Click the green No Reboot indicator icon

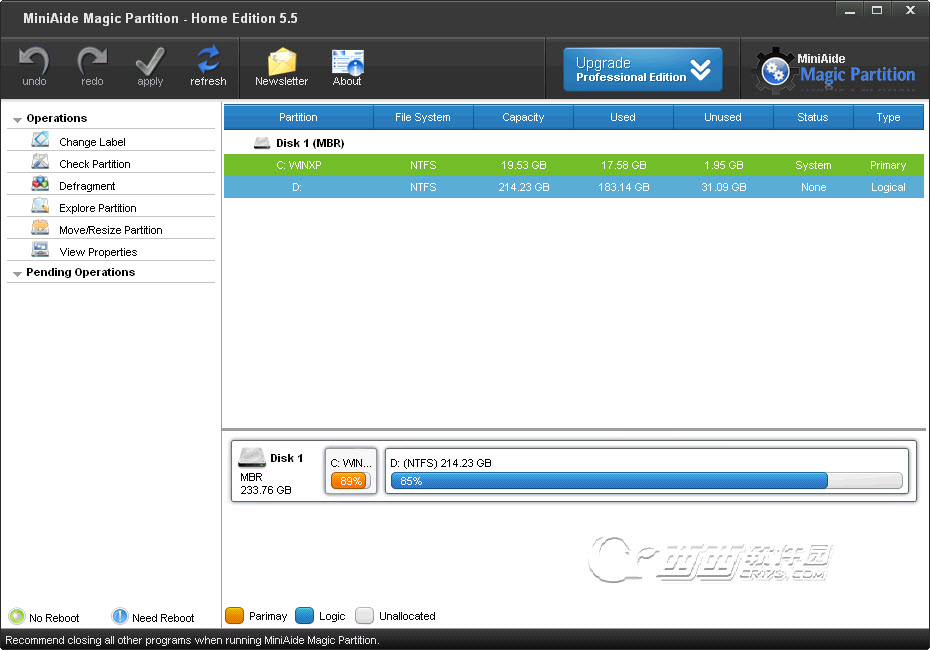[x=17, y=616]
